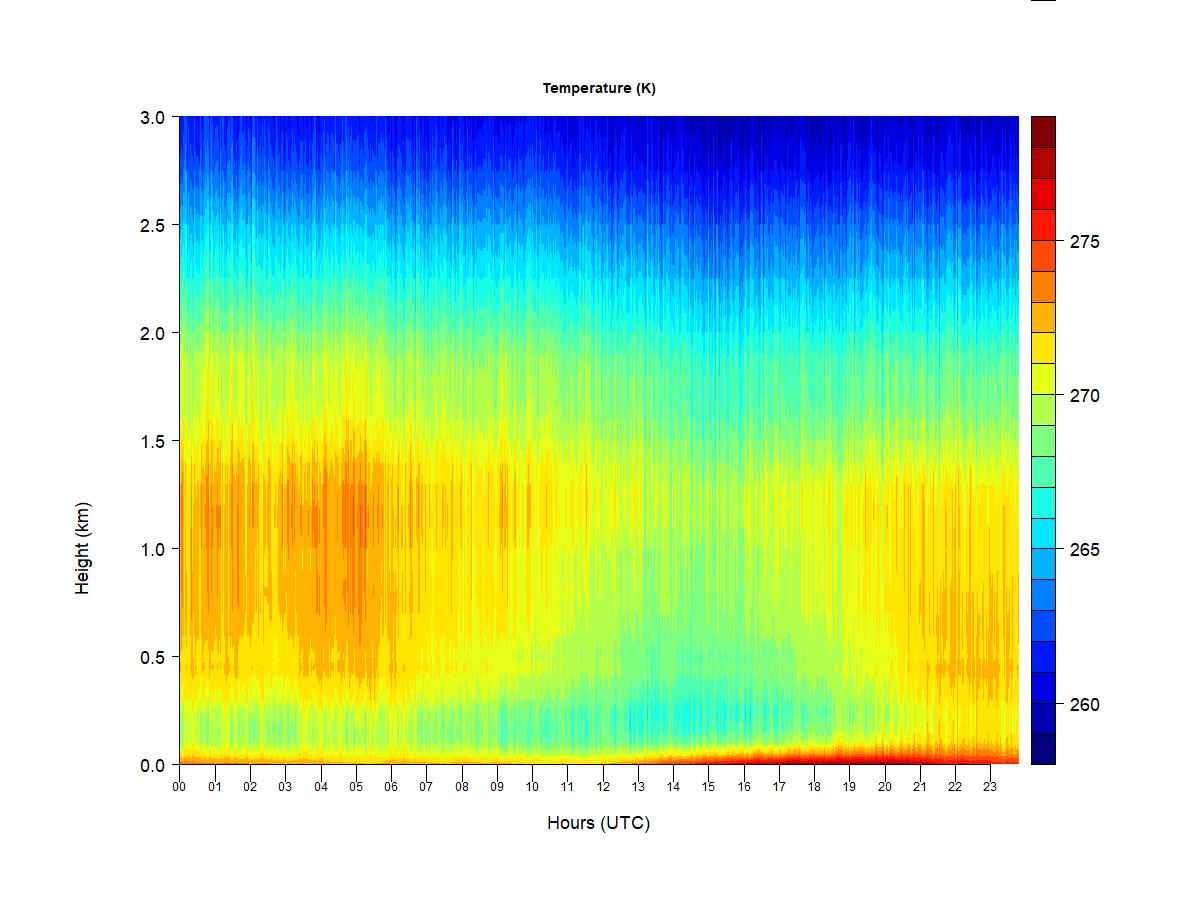Click the 'Height (km)' axis label
Viewport: 1200px width, 900px height.
pyautogui.click(x=83, y=548)
